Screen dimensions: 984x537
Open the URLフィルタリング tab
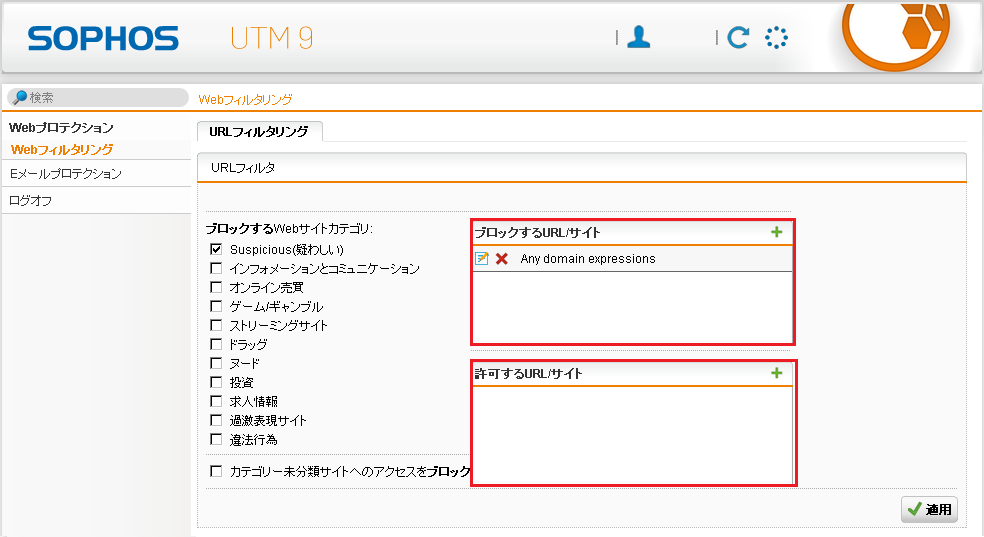click(x=259, y=132)
